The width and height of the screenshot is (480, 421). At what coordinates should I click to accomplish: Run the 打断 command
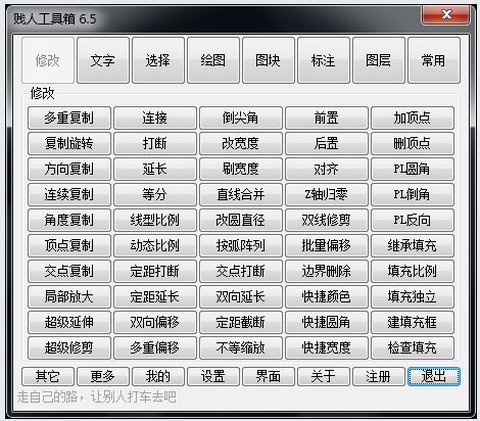click(x=155, y=144)
